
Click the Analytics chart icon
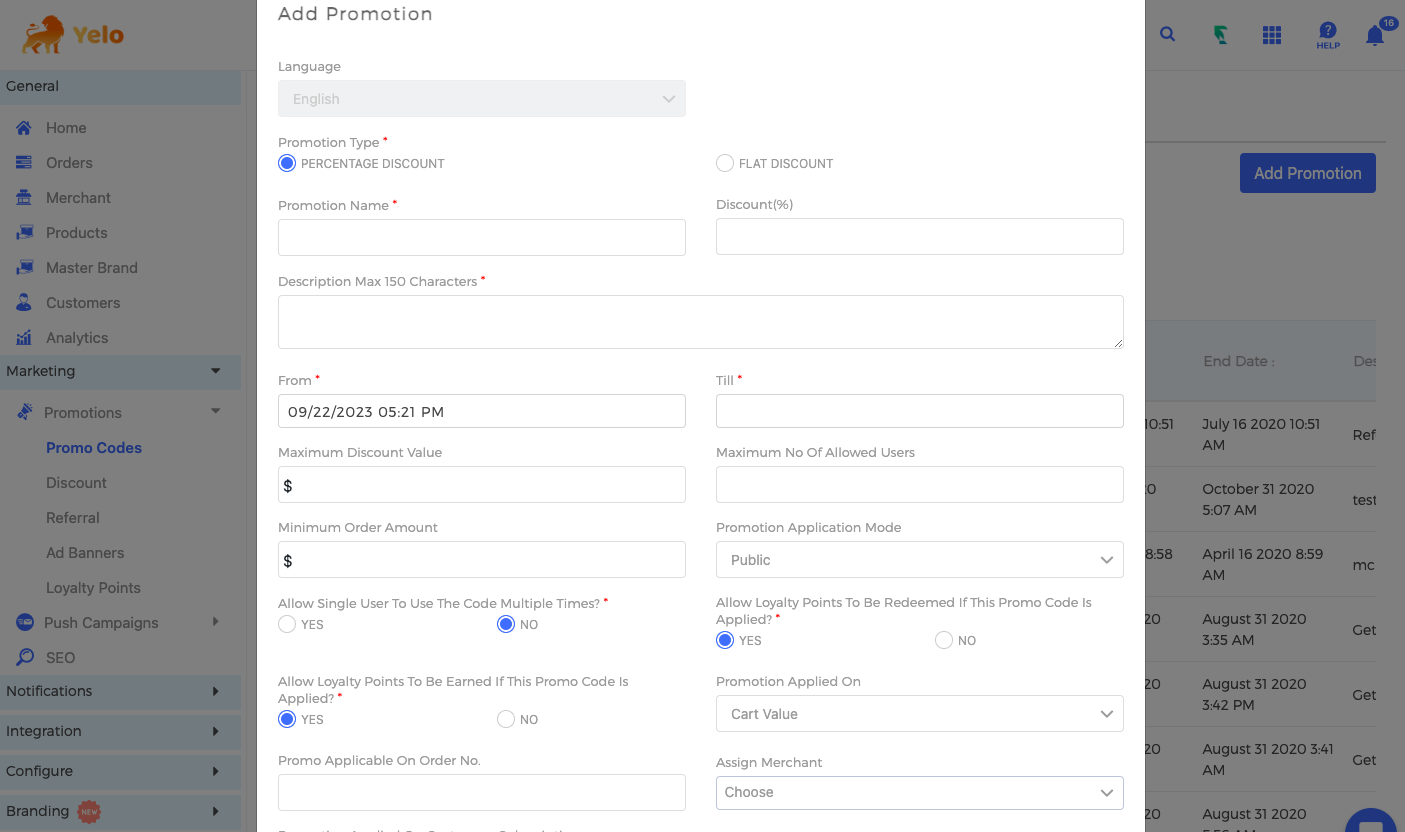point(24,338)
